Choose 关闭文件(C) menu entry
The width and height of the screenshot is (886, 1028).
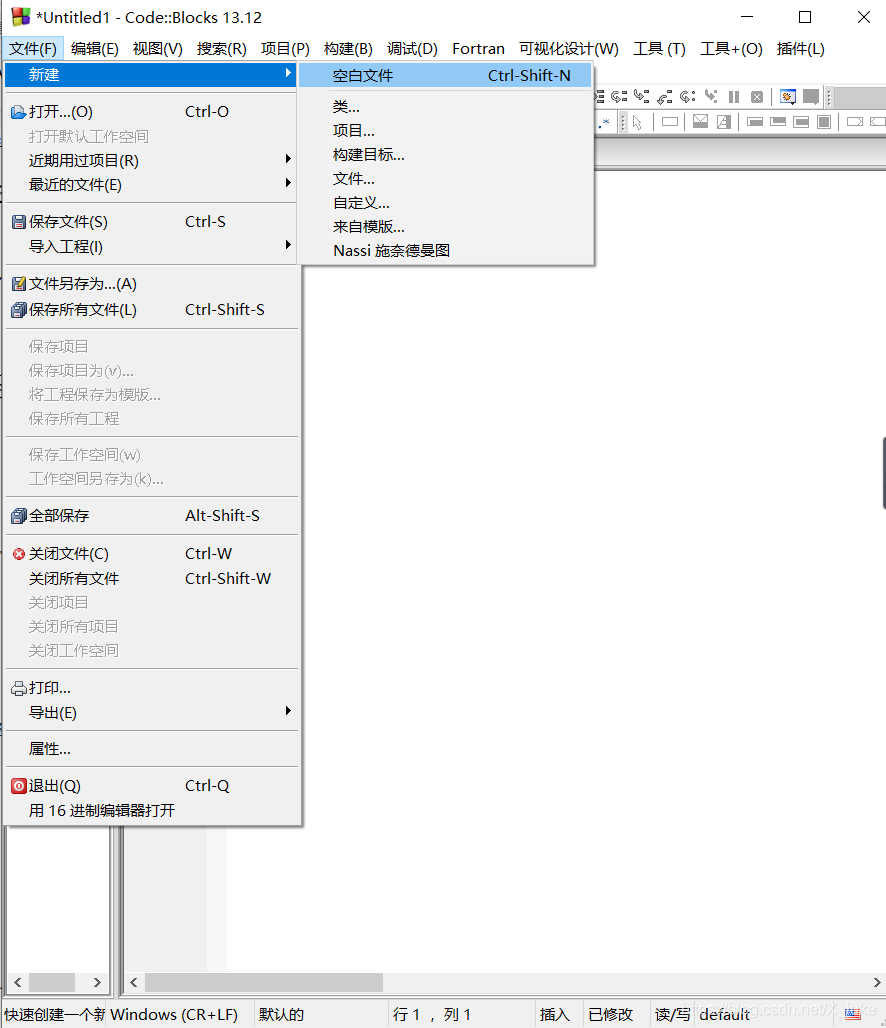point(151,554)
